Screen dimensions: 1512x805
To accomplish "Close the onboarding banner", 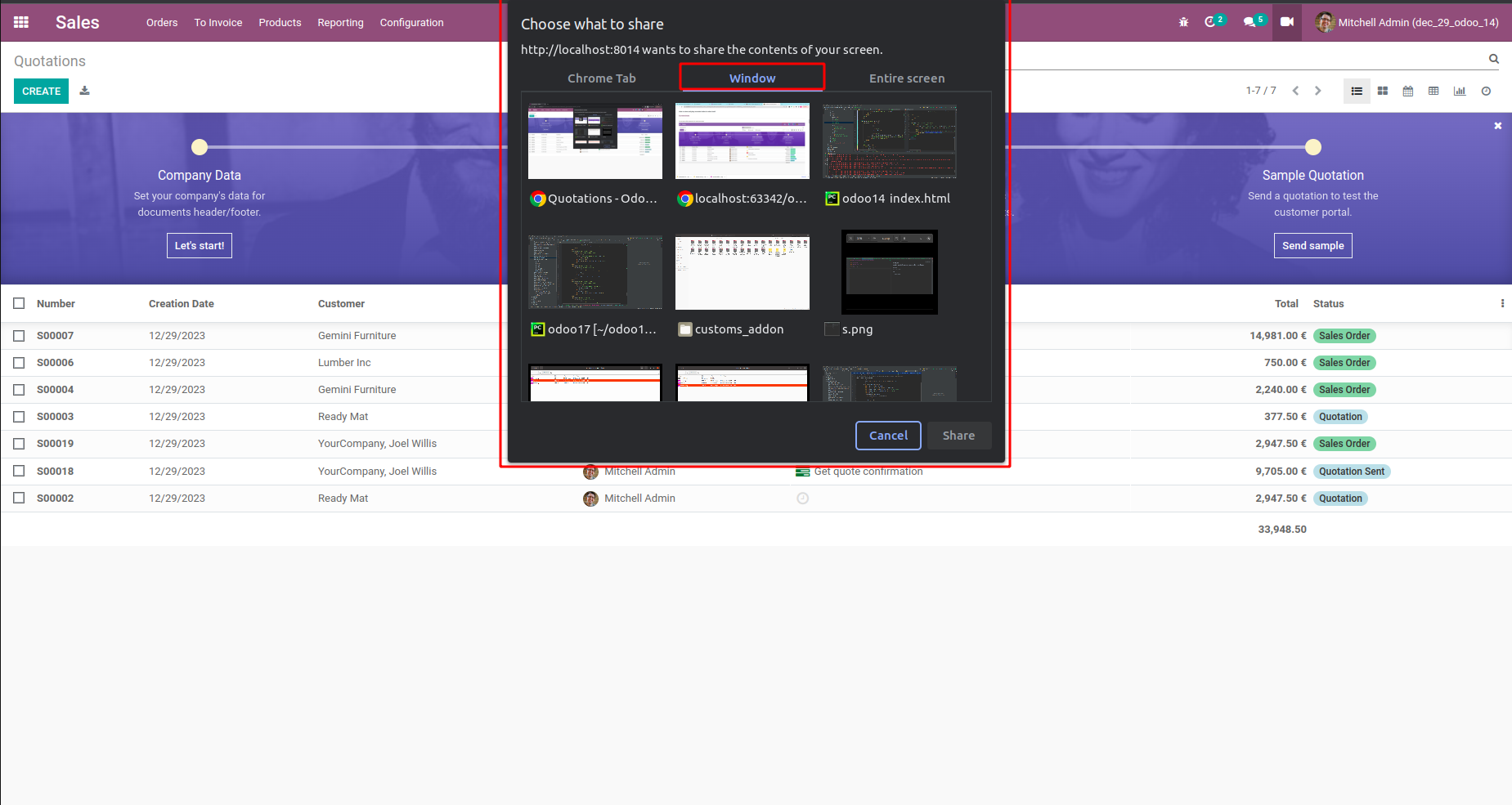I will coord(1498,126).
